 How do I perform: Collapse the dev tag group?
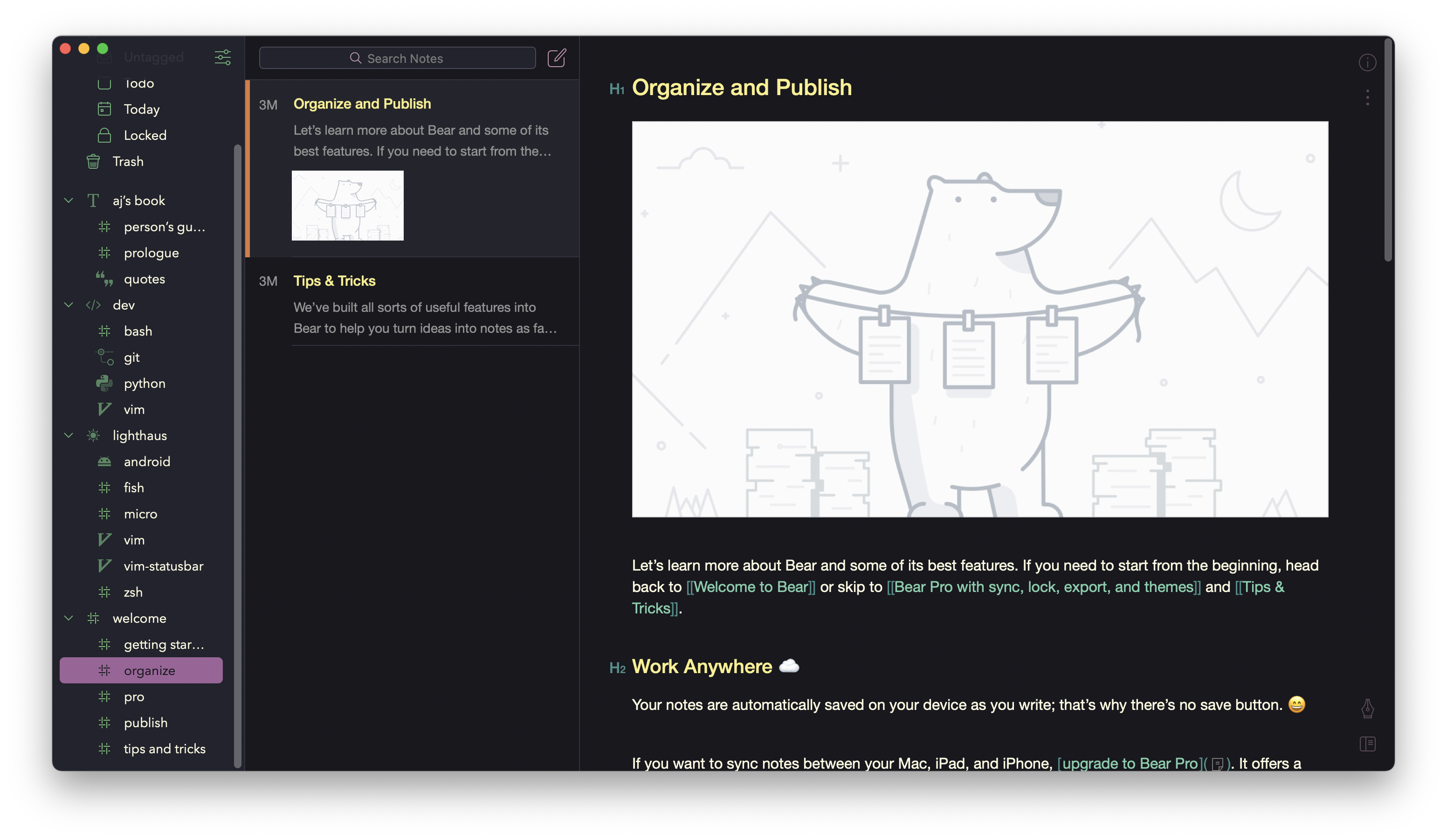tap(69, 305)
